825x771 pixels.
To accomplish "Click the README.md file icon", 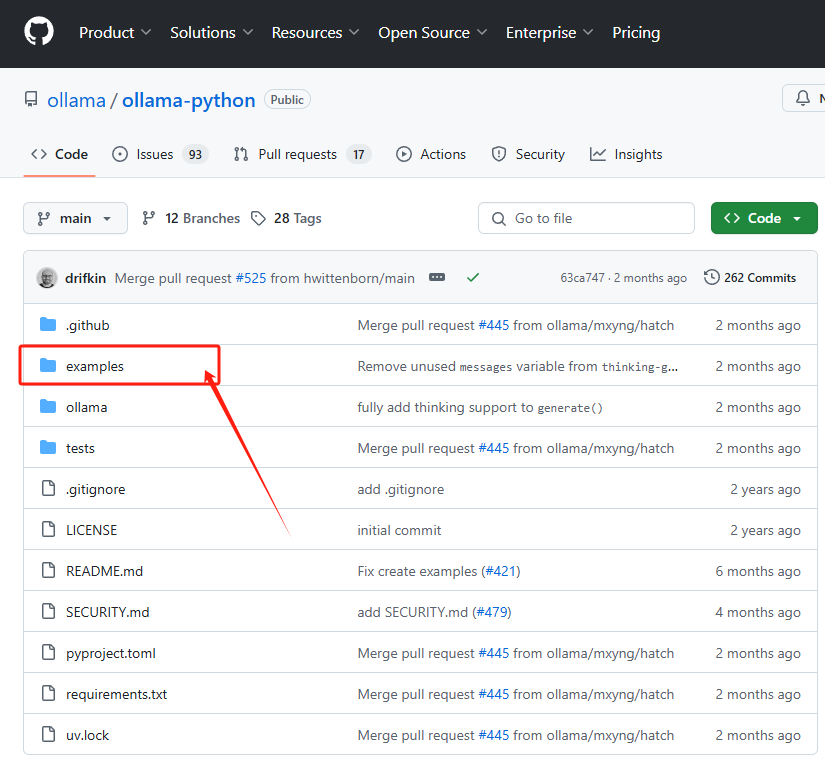I will coord(48,570).
